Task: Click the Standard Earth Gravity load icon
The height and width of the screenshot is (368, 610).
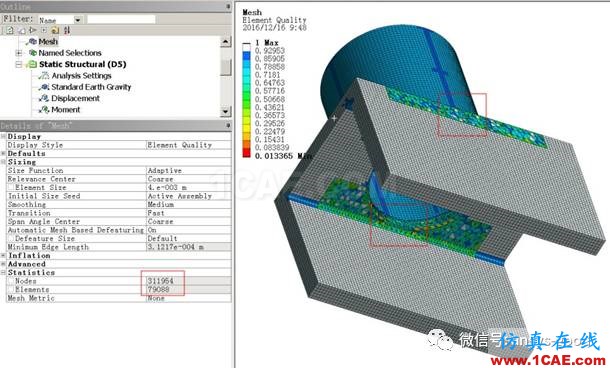Action: pyautogui.click(x=44, y=87)
